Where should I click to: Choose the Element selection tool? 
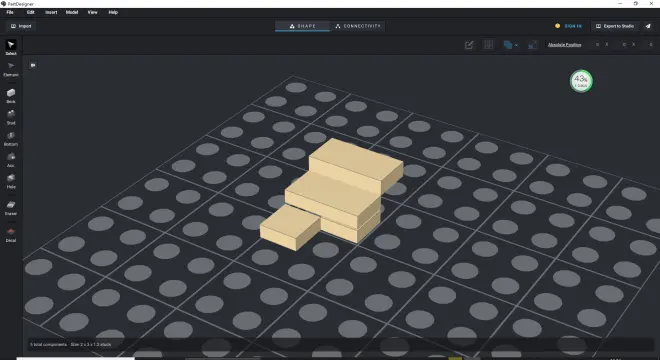pyautogui.click(x=11, y=69)
